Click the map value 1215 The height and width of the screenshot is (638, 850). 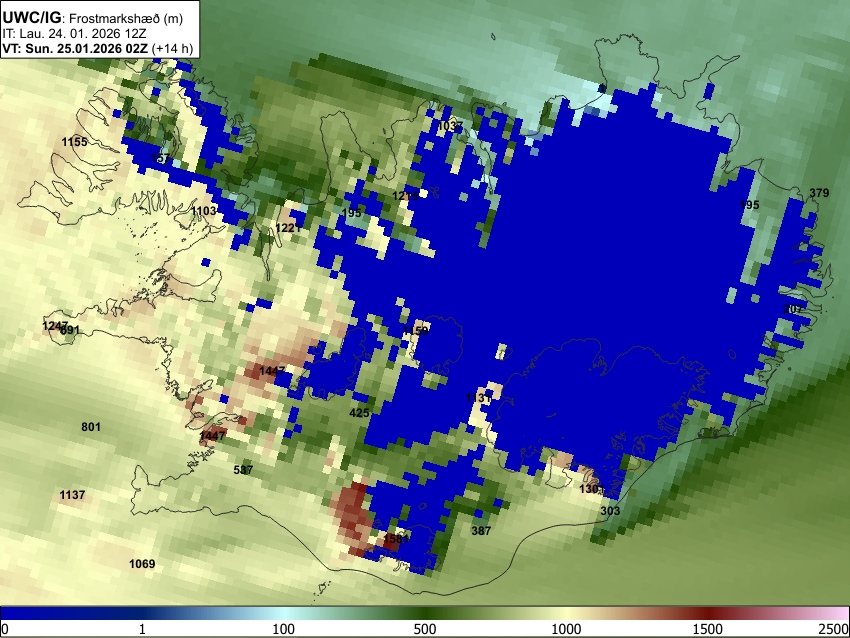tap(405, 196)
